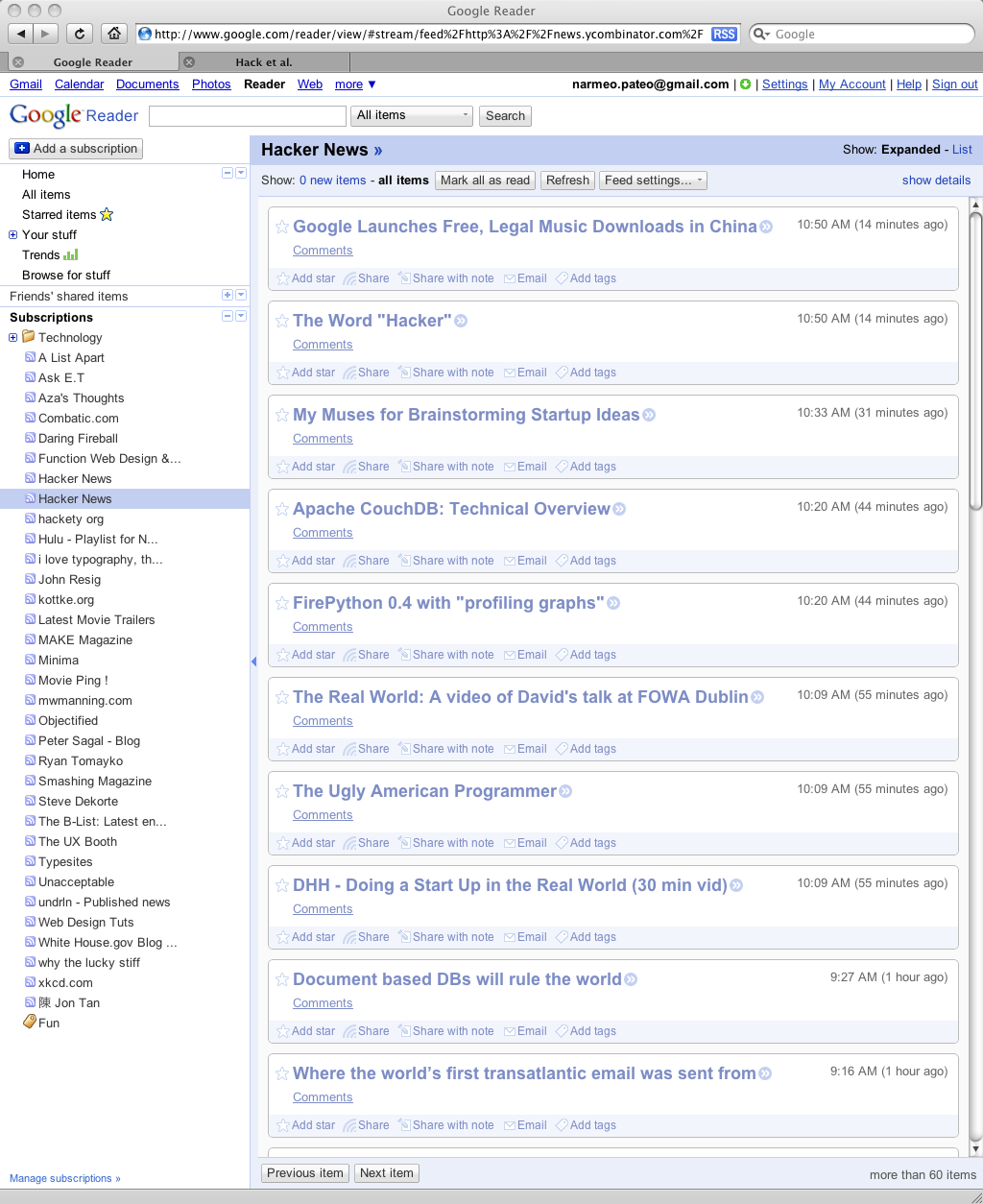The height and width of the screenshot is (1204, 983).
Task: Open Gmail from the top navigation
Action: pos(26,84)
